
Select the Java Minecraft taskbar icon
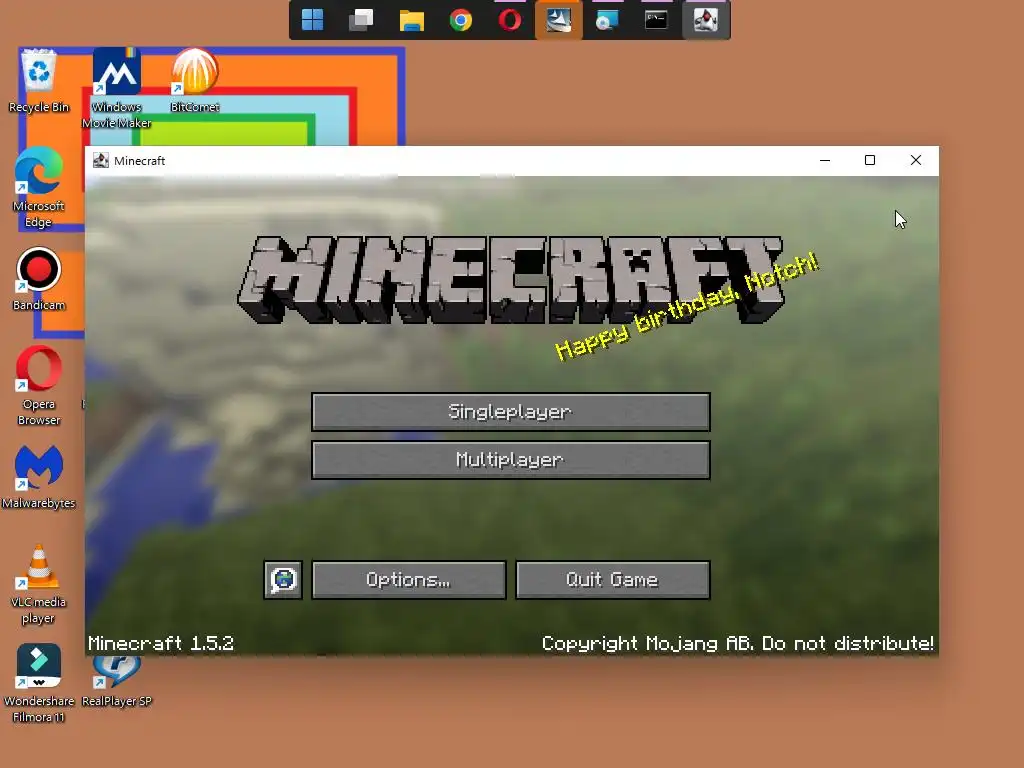(x=706, y=20)
